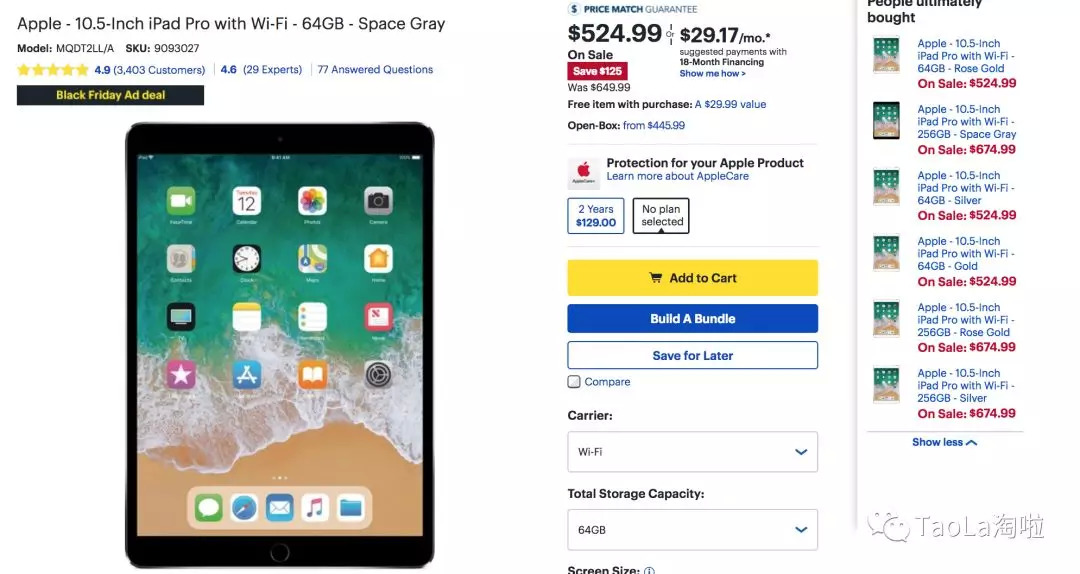Click the Save for Later button
Image resolution: width=1080 pixels, height=574 pixels.
tap(692, 356)
